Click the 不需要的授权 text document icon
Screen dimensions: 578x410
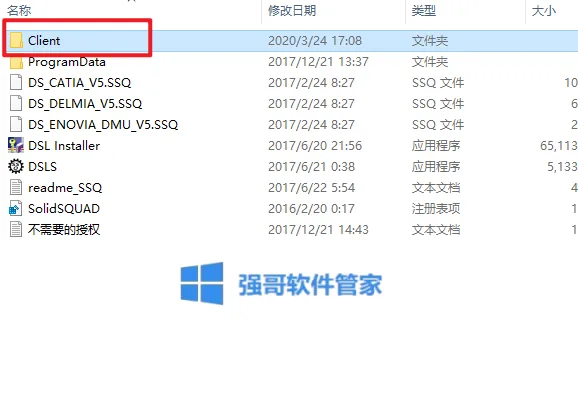[x=16, y=229]
